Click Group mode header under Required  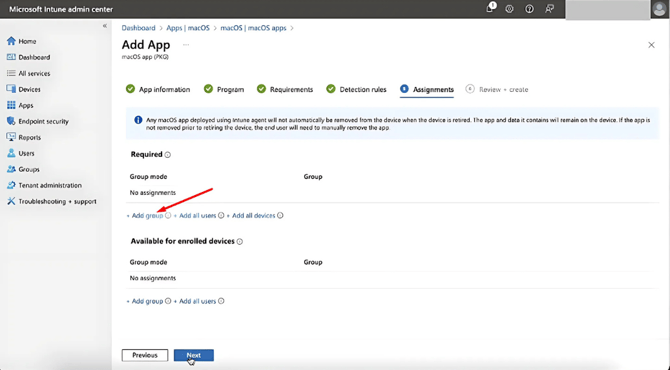148,176
